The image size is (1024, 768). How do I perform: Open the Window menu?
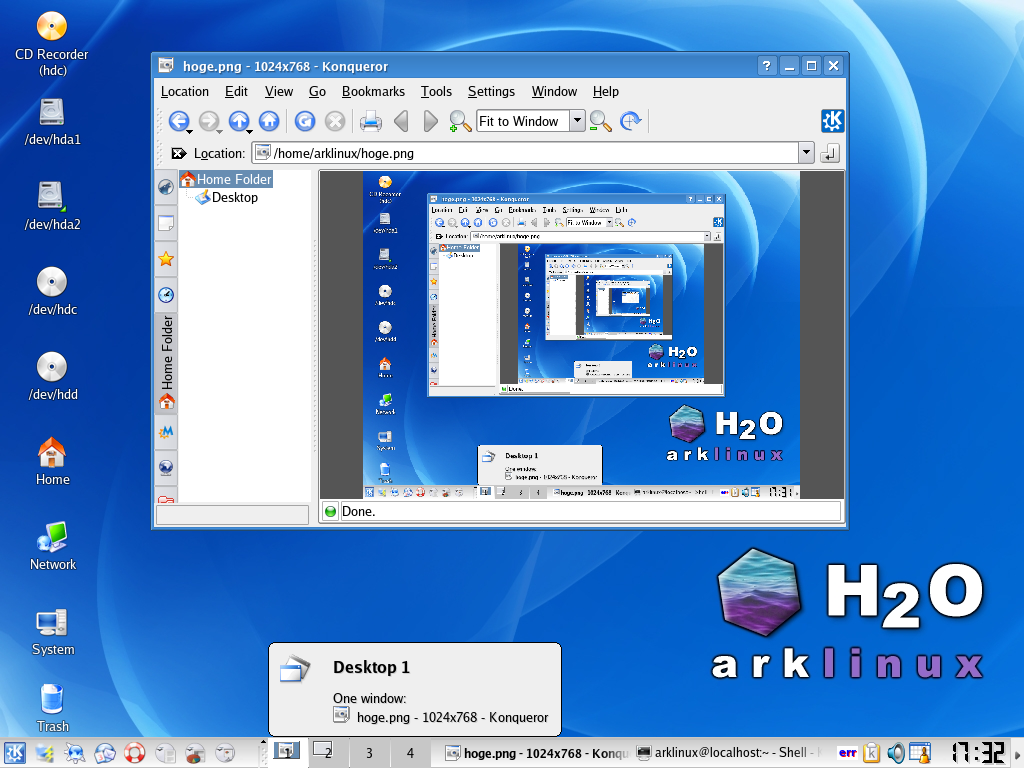554,91
